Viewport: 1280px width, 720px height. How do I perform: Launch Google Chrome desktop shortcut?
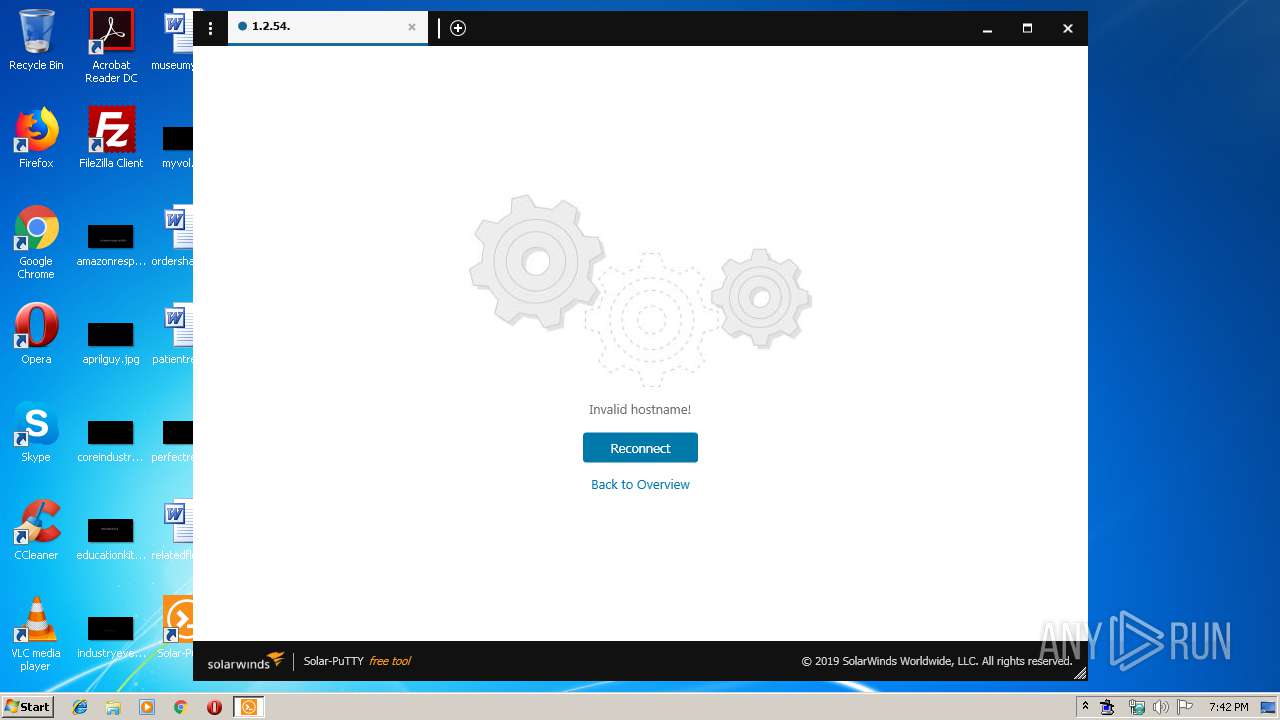(x=36, y=242)
